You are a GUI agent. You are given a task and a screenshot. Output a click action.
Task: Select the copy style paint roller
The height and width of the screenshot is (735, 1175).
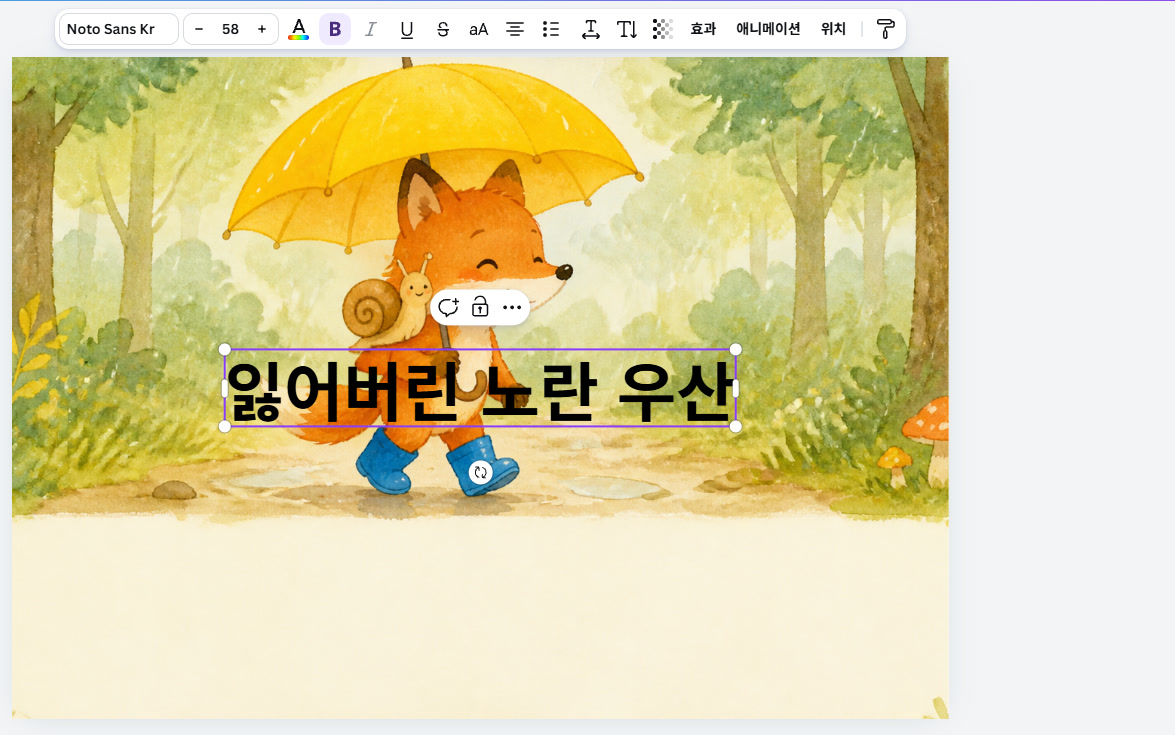(885, 29)
